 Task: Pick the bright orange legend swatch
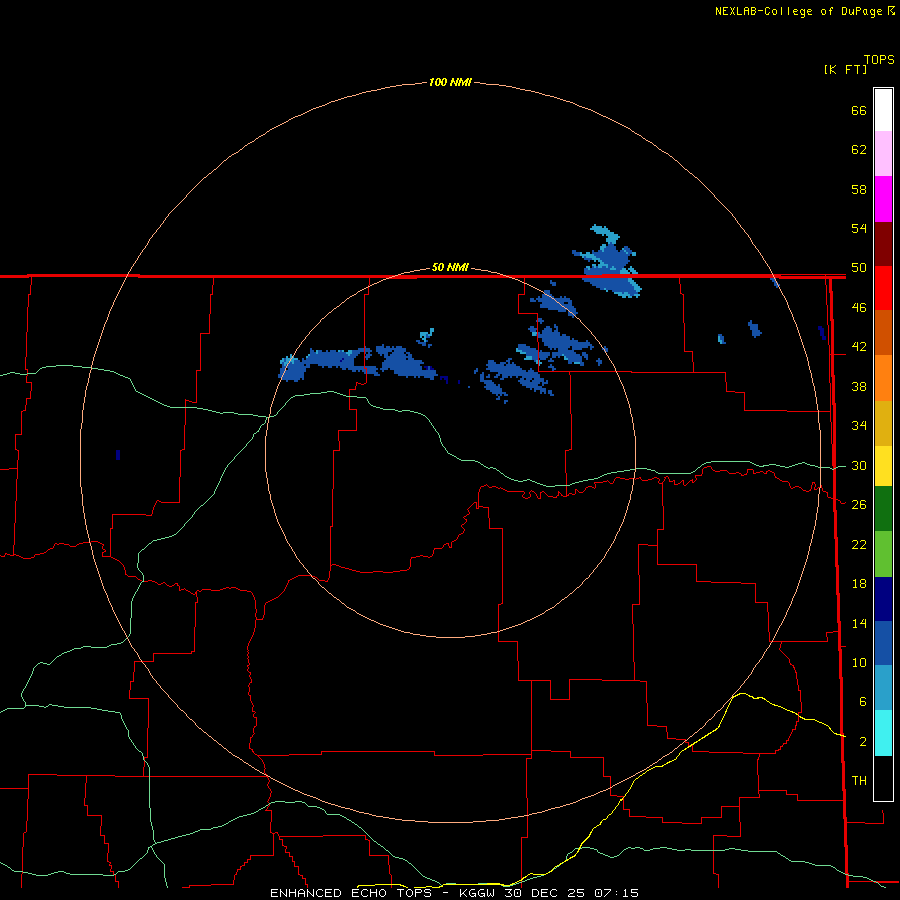point(883,378)
